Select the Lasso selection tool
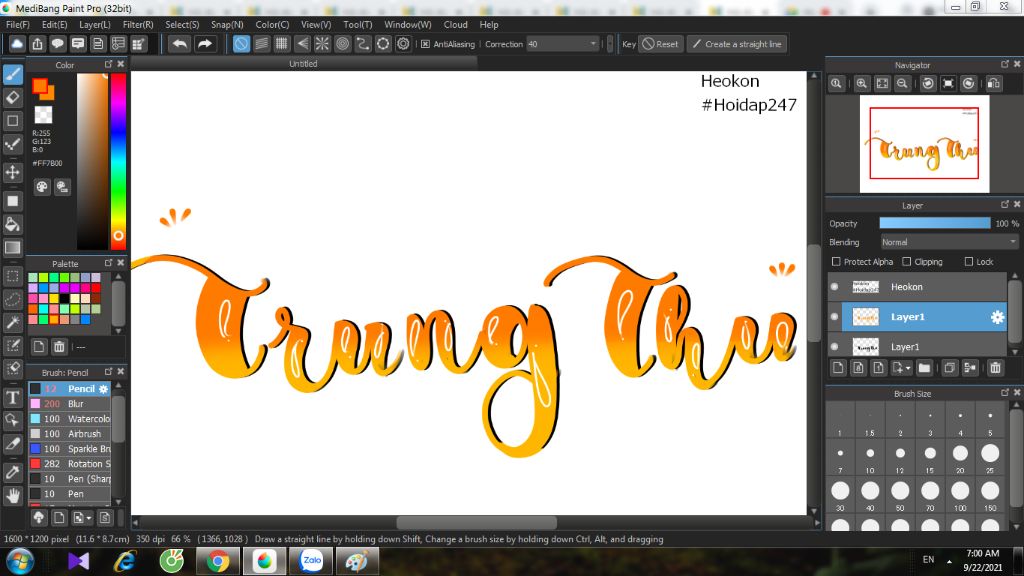The image size is (1024, 576). pyautogui.click(x=12, y=299)
